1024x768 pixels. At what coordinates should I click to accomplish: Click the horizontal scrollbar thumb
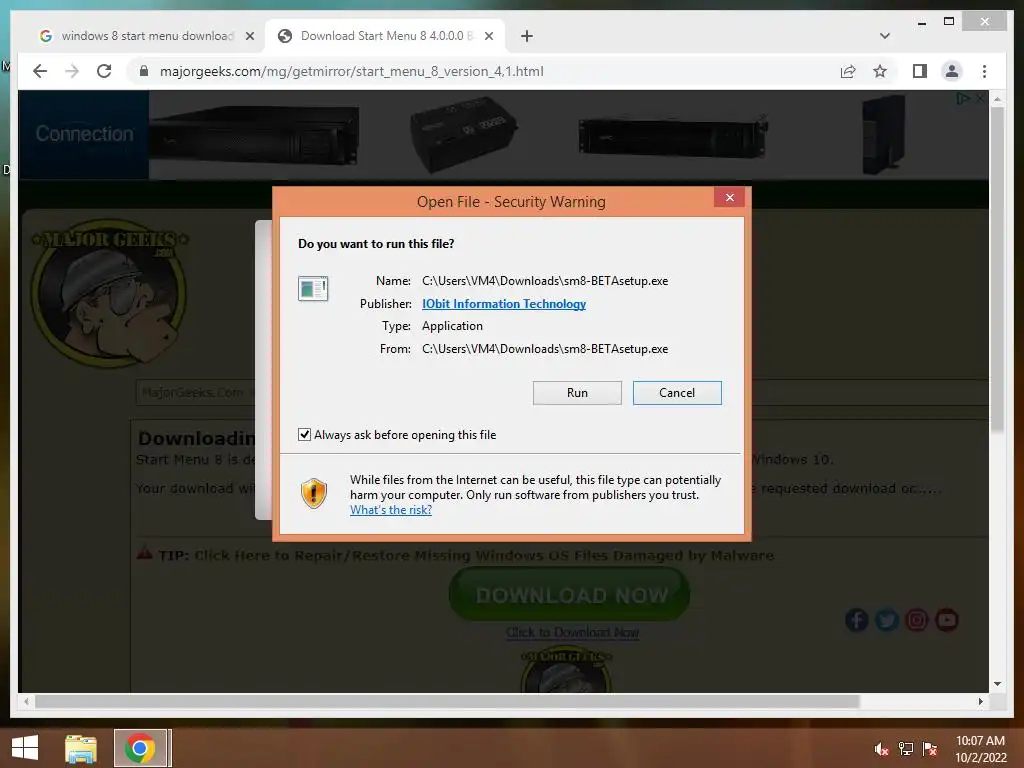pyautogui.click(x=447, y=701)
